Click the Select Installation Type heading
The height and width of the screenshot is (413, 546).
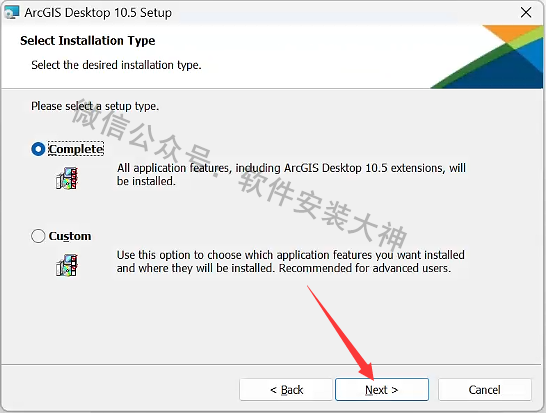coord(88,41)
